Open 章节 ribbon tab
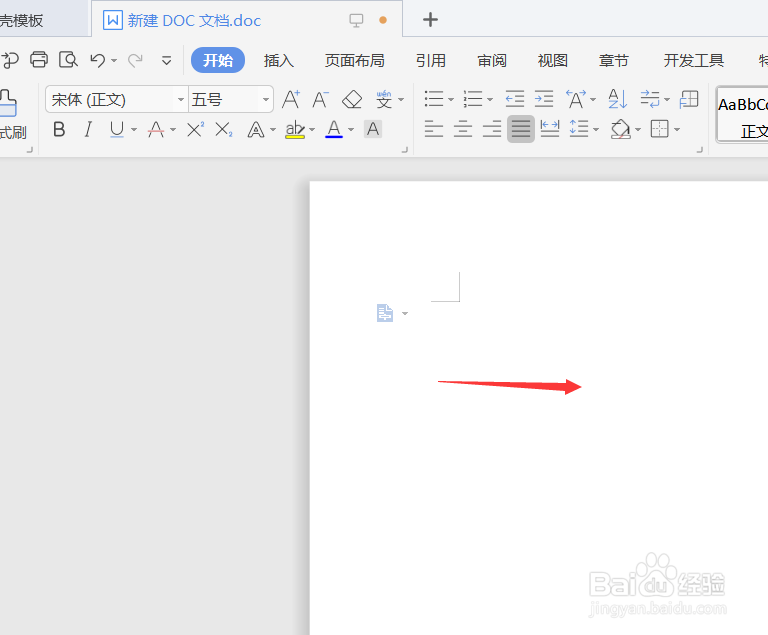The image size is (768, 635). click(614, 60)
